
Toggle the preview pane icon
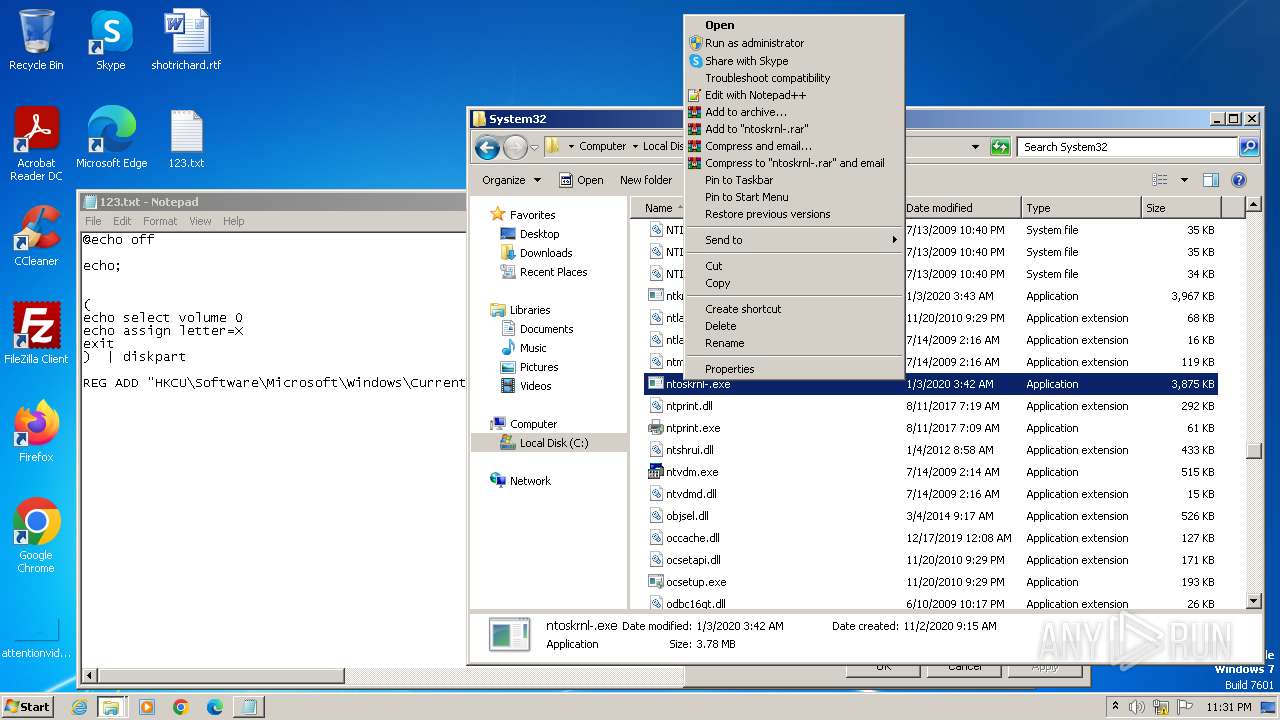[x=1210, y=180]
